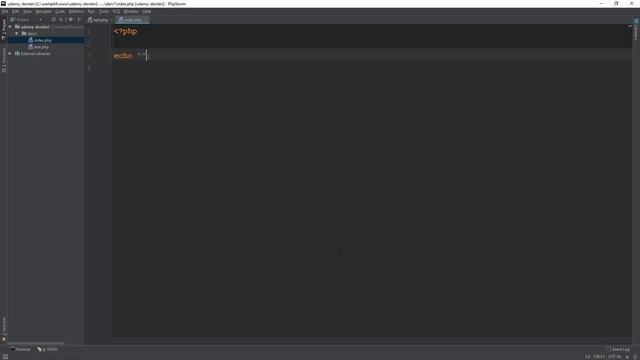The width and height of the screenshot is (640, 360).
Task: Open the Edit menu
Action: coord(15,11)
